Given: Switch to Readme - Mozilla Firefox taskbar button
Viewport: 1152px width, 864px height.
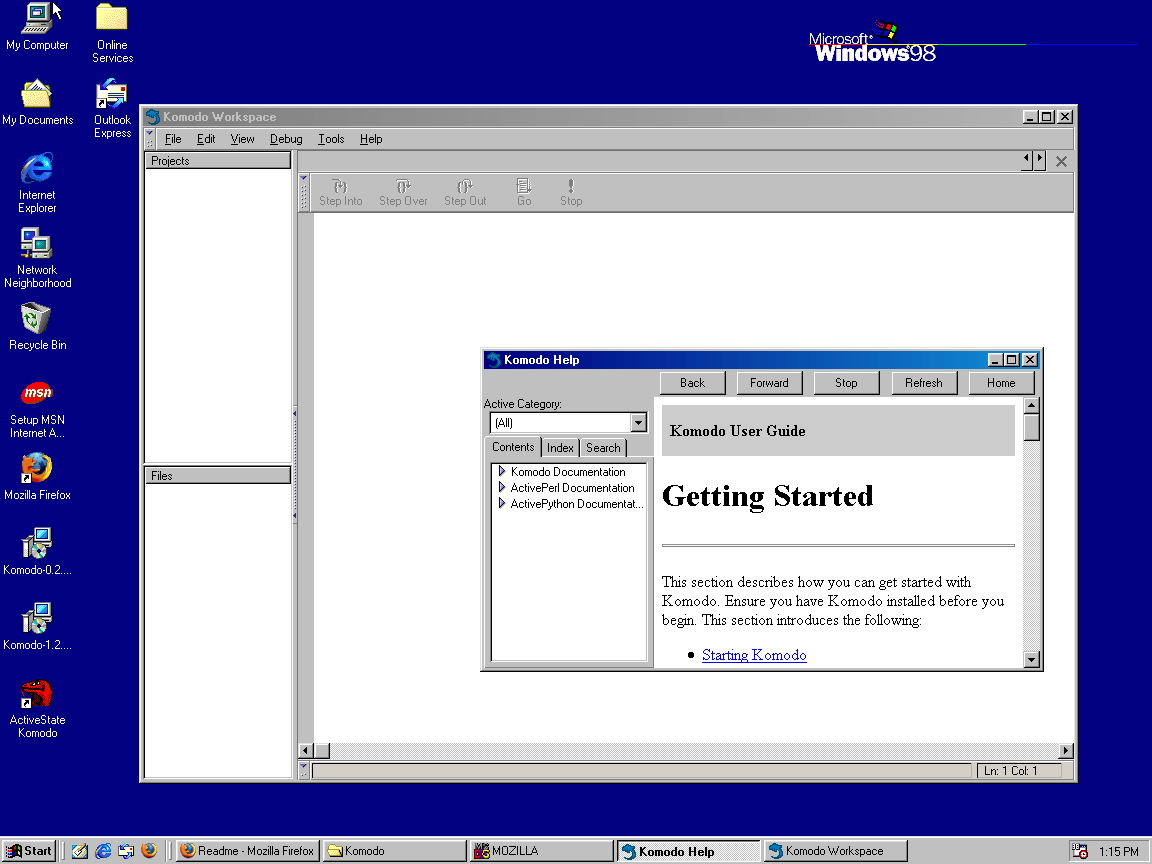Looking at the screenshot, I should 248,851.
